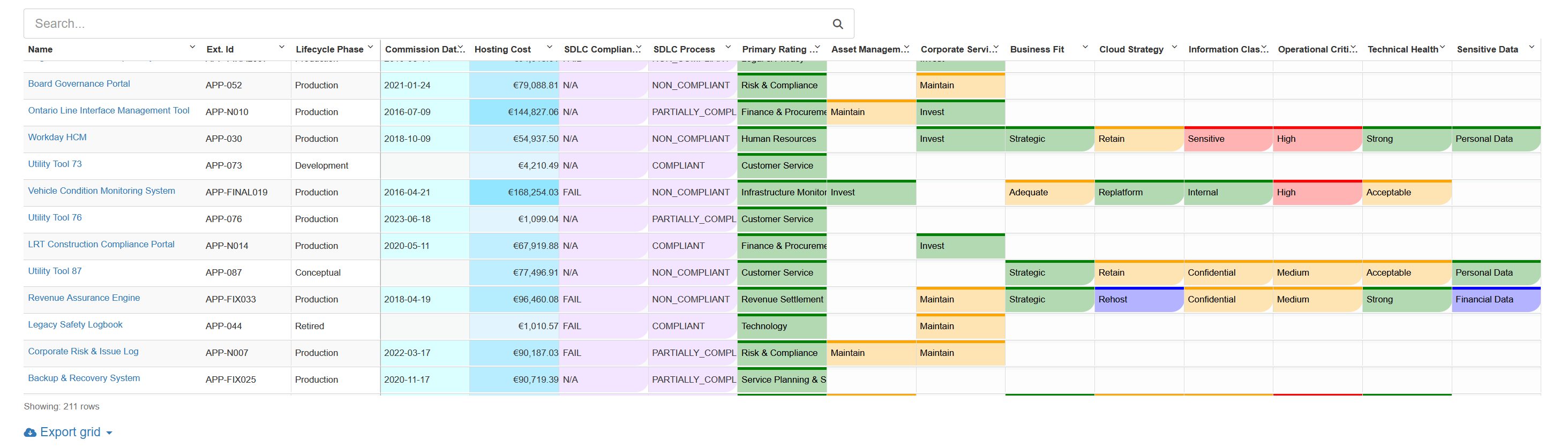1568x448 pixels.
Task: Open Revenue Assurance Engine link
Action: (x=84, y=298)
